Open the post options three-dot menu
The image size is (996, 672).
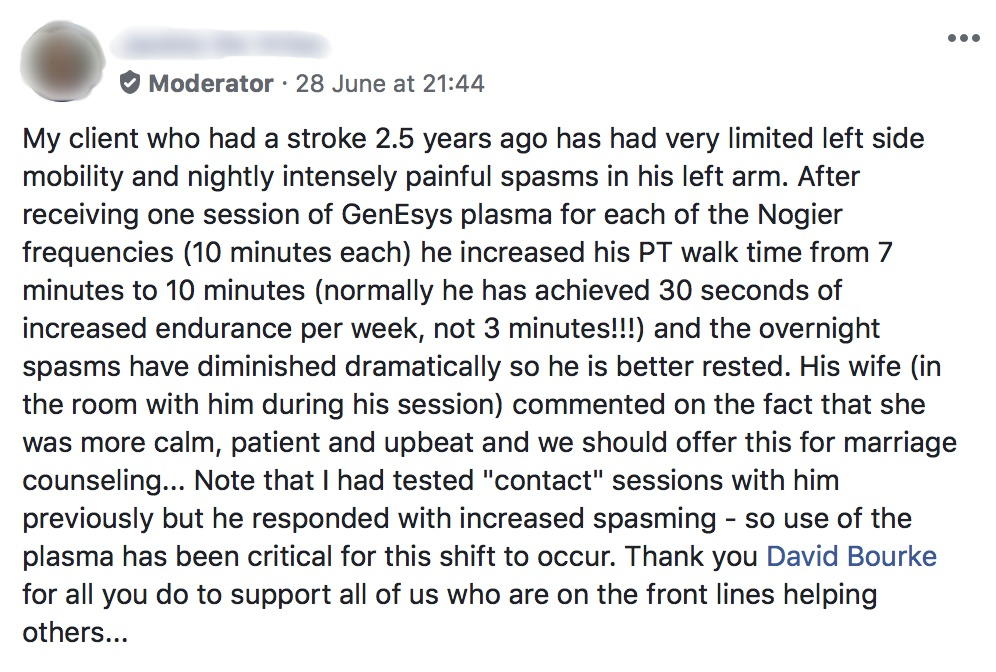coord(964,38)
